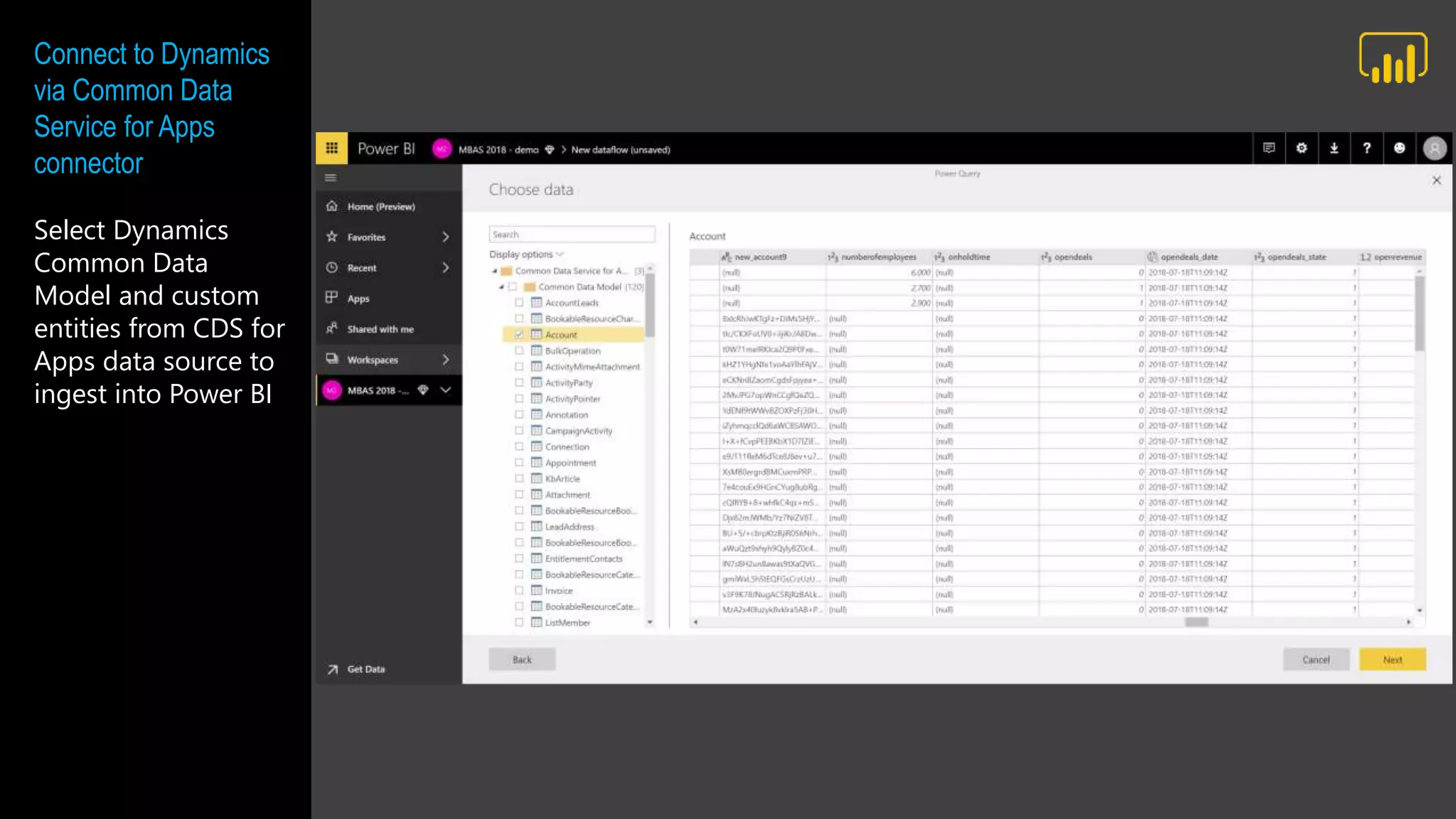Check the Connection checkbox
Image resolution: width=1456 pixels, height=819 pixels.
(x=519, y=446)
